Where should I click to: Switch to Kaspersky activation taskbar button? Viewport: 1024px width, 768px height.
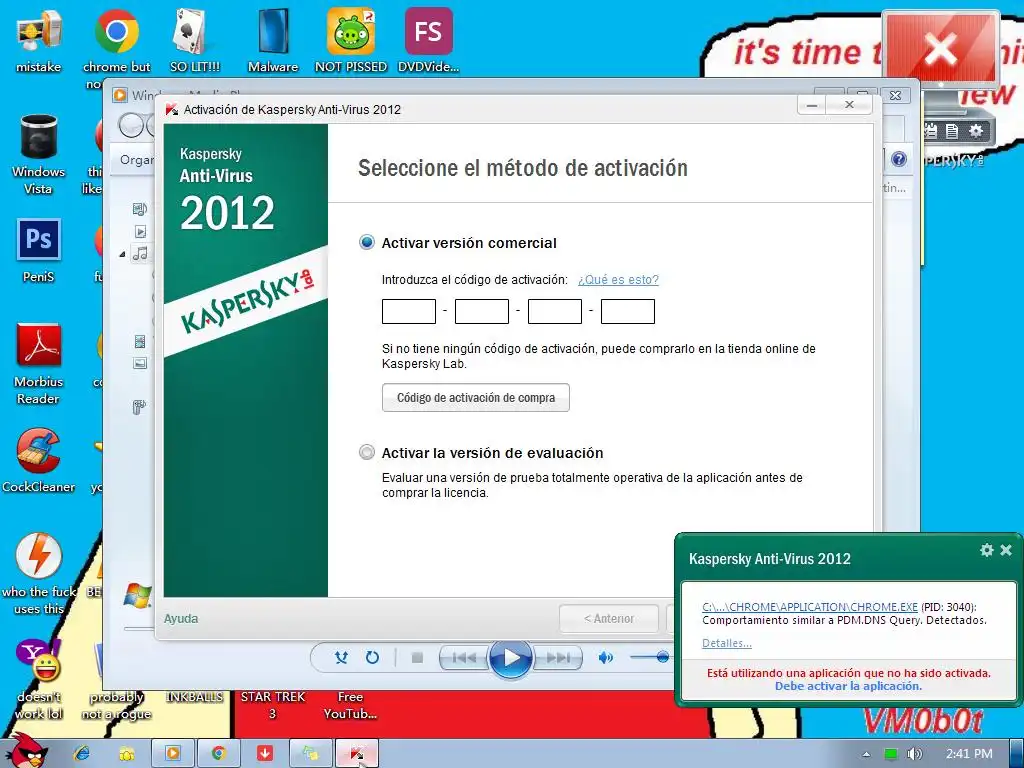click(x=356, y=754)
